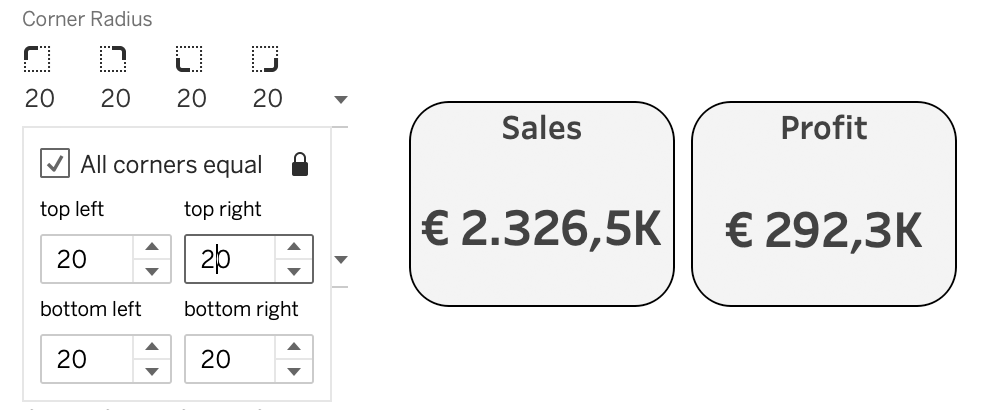Image resolution: width=985 pixels, height=410 pixels.
Task: Uncheck the All corners equal checkbox
Action: [x=55, y=163]
